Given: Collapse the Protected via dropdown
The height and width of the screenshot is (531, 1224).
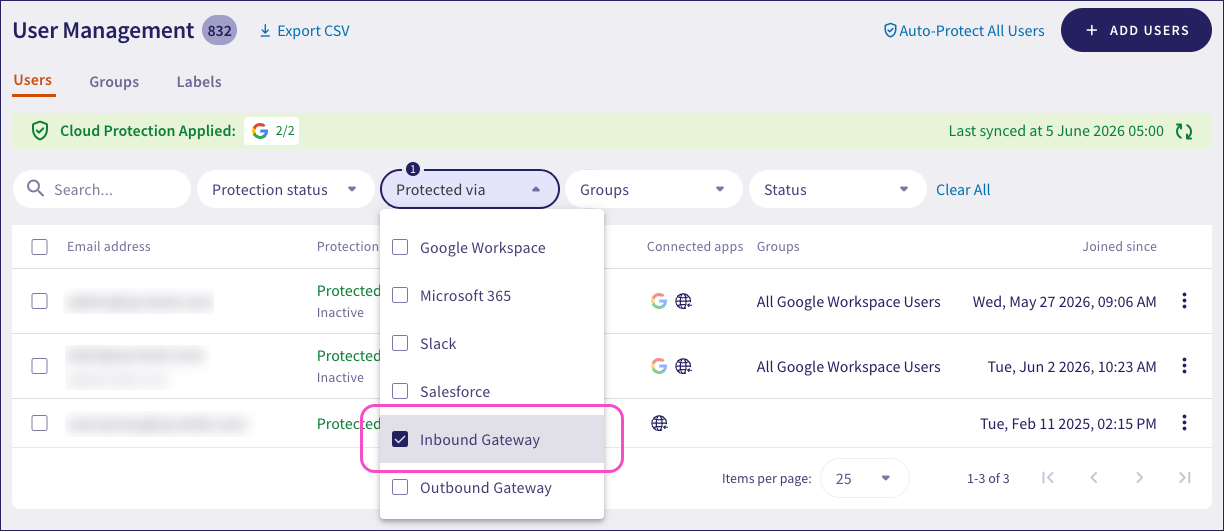Looking at the screenshot, I should coord(469,189).
